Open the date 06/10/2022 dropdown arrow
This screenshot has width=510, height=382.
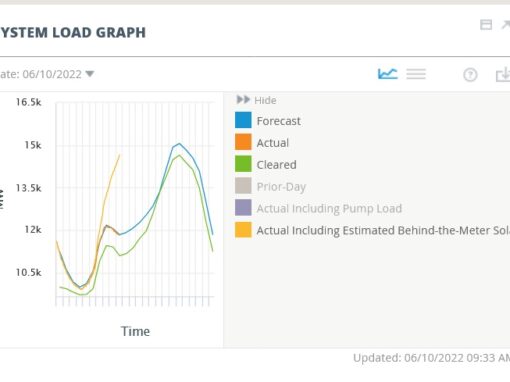click(90, 74)
